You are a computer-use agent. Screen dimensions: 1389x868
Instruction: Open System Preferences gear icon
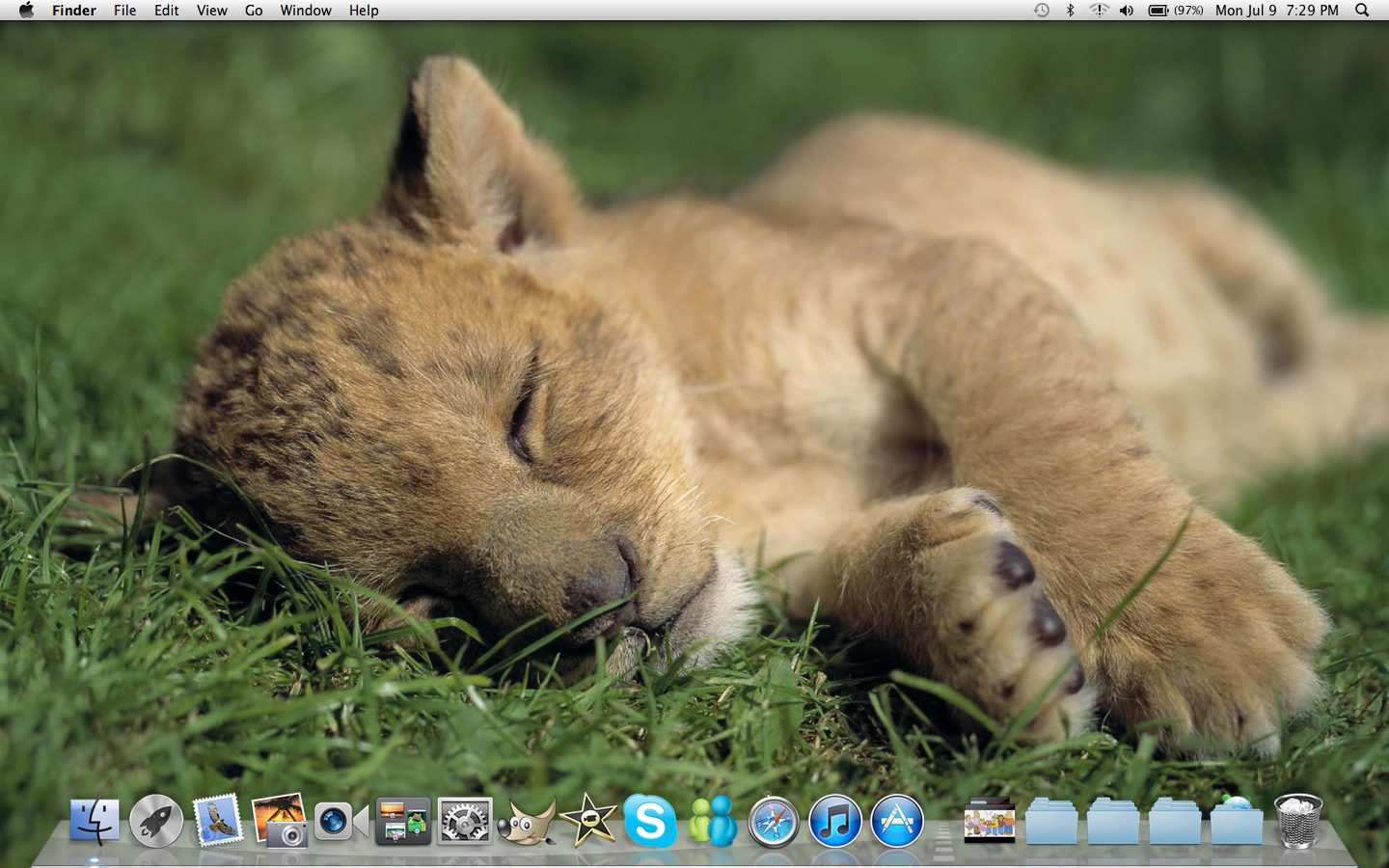click(464, 822)
